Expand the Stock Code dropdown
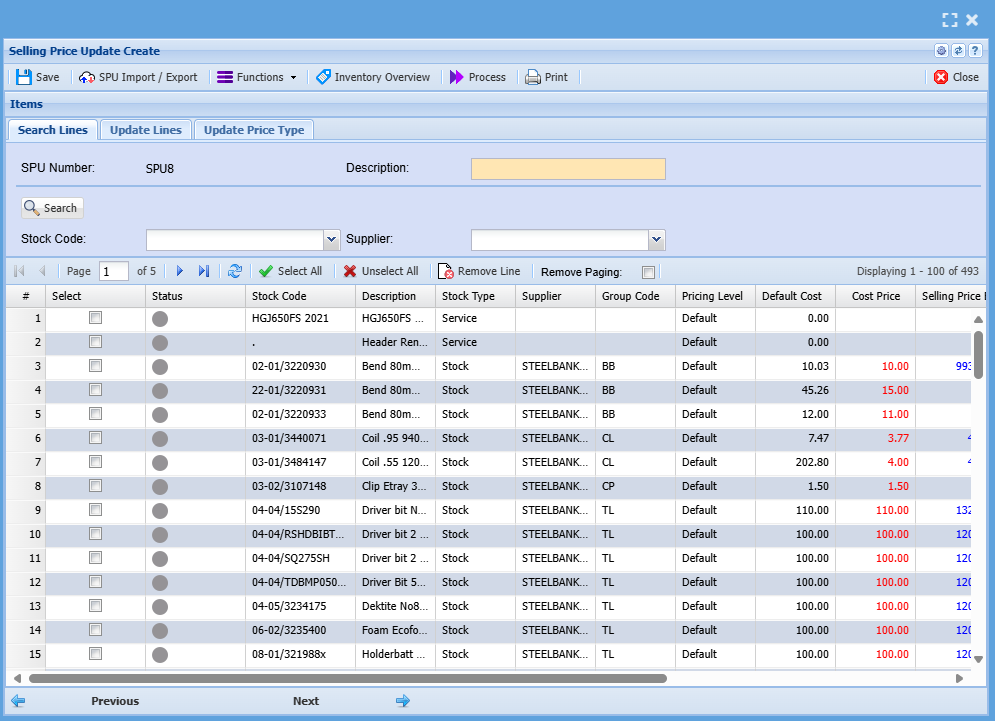This screenshot has width=995, height=721. pyautogui.click(x=332, y=240)
